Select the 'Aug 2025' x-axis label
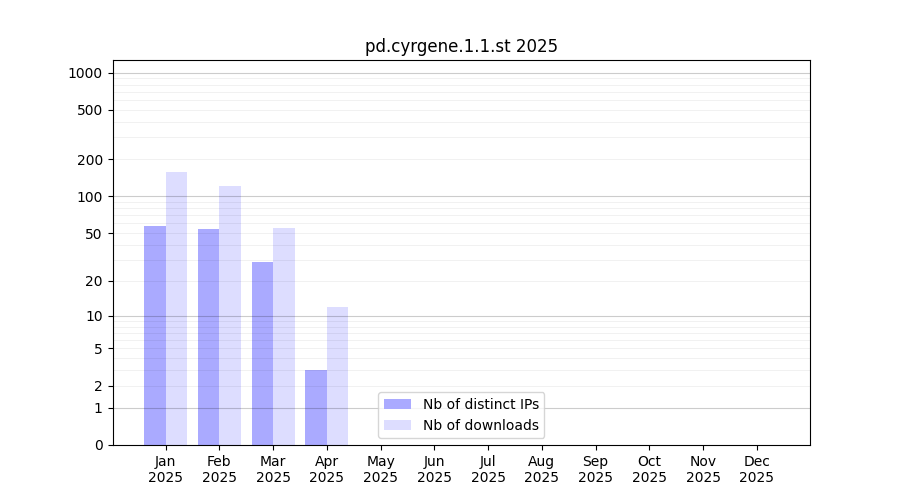The width and height of the screenshot is (900, 500). [x=541, y=469]
